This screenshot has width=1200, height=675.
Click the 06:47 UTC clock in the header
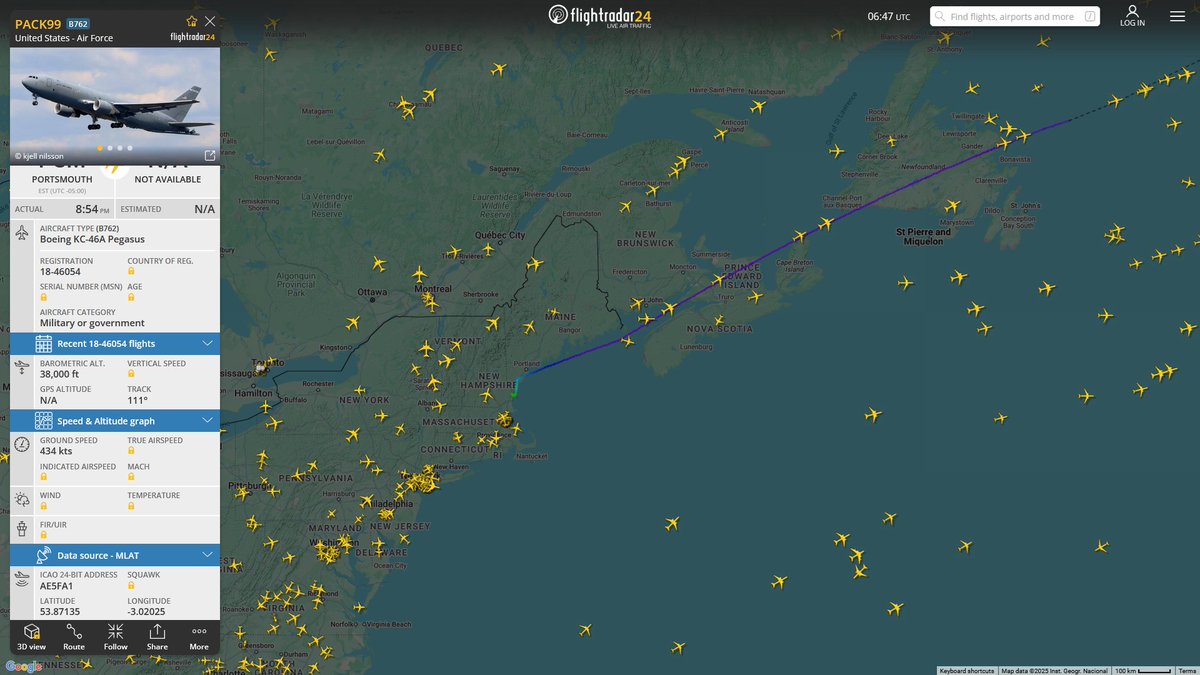click(x=888, y=16)
